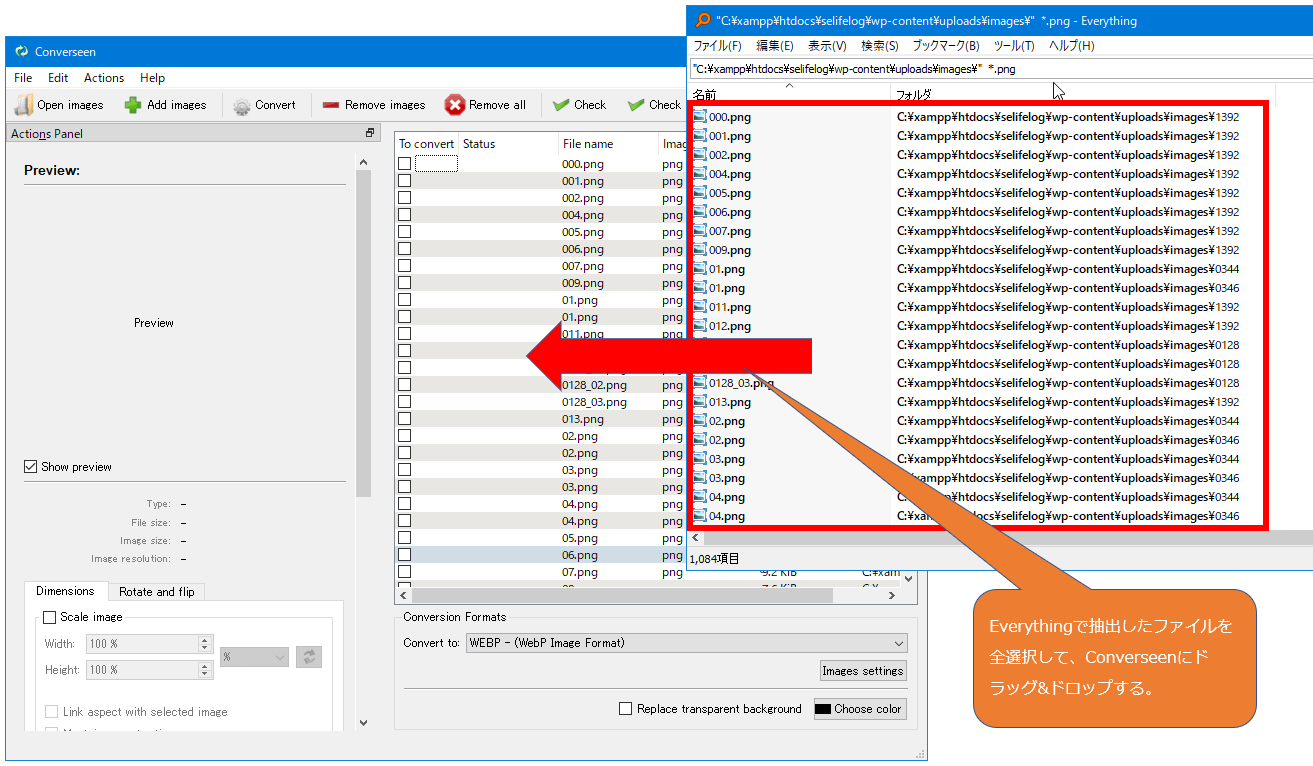Click the Remove images toolbar icon

(330, 105)
